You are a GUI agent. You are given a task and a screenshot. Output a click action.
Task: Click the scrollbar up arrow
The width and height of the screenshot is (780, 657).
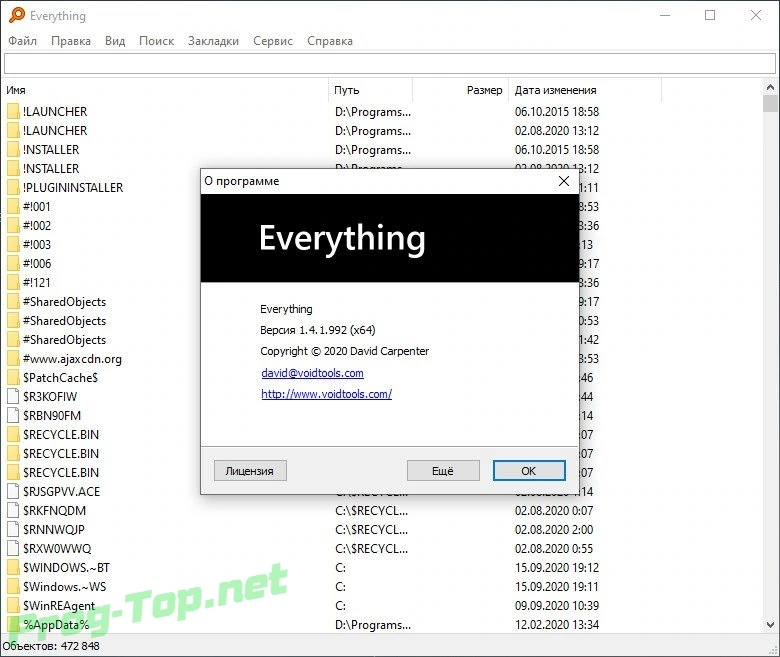[x=770, y=88]
